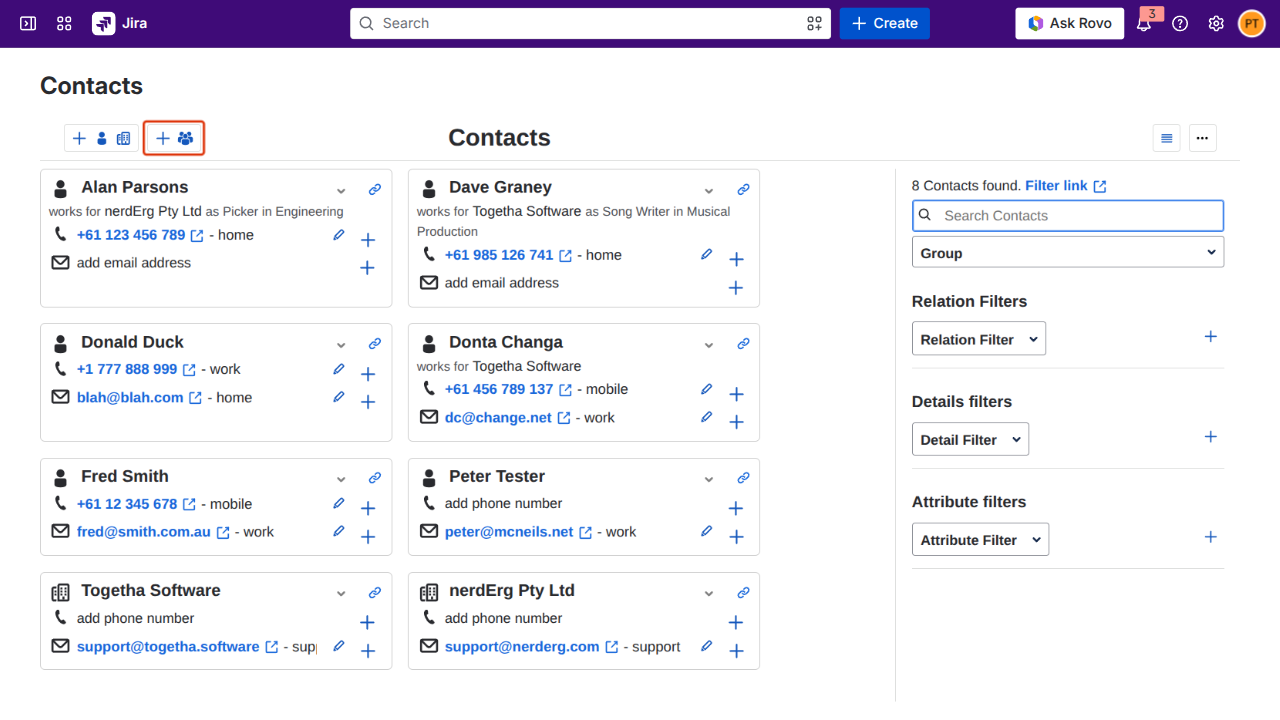The width and height of the screenshot is (1280, 720).
Task: Toggle the Jira sidebar panel icon
Action: [x=28, y=23]
